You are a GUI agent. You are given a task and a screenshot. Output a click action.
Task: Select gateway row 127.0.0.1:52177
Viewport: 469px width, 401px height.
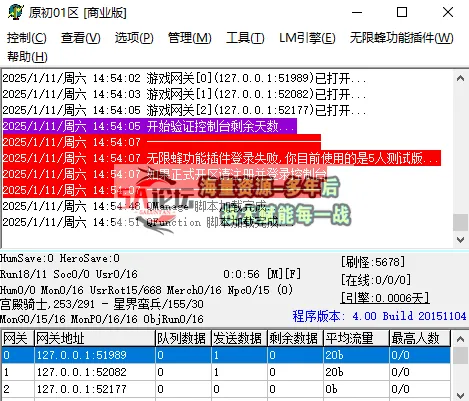point(226,389)
